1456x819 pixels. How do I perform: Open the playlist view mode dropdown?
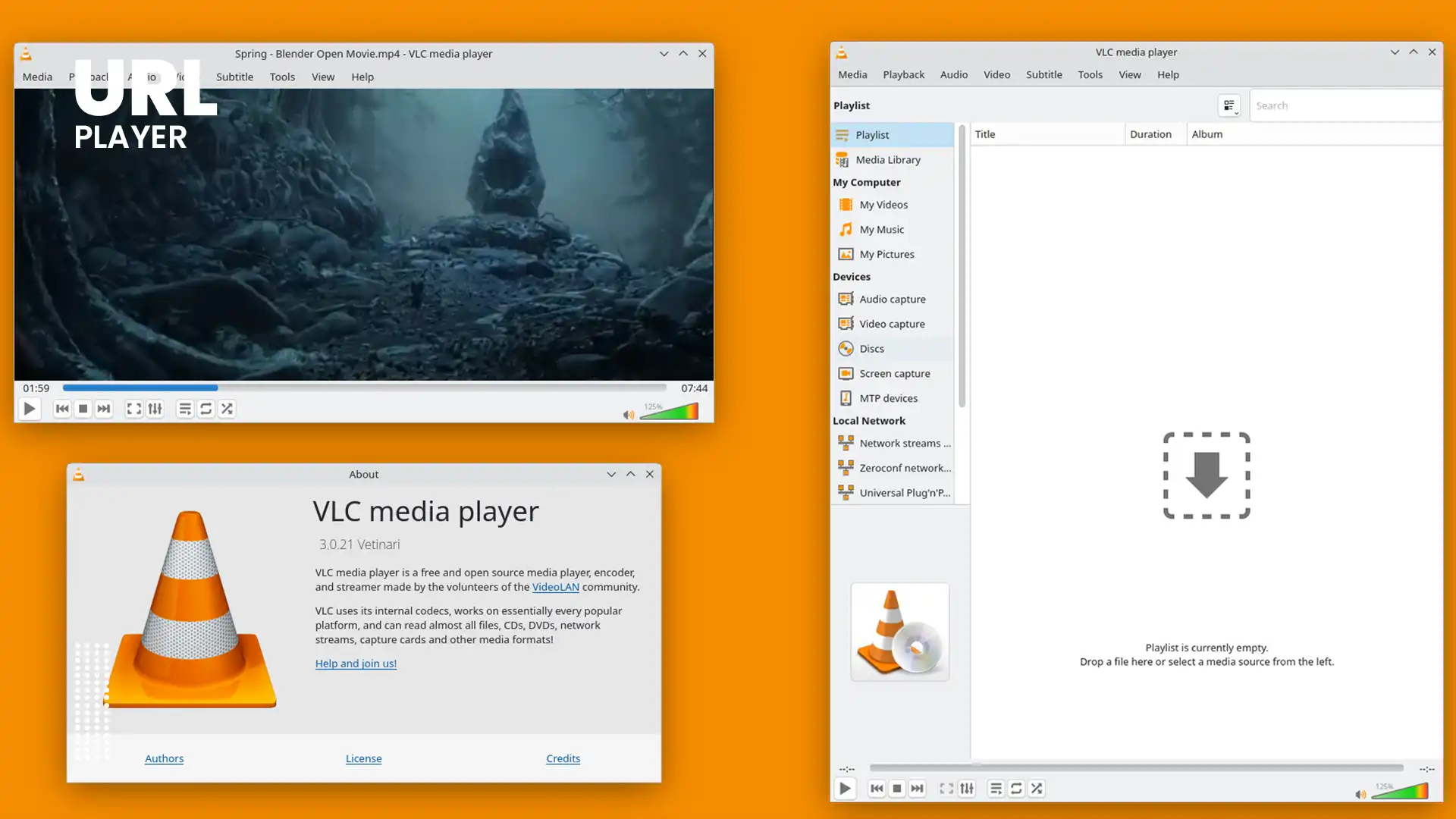pos(1230,105)
